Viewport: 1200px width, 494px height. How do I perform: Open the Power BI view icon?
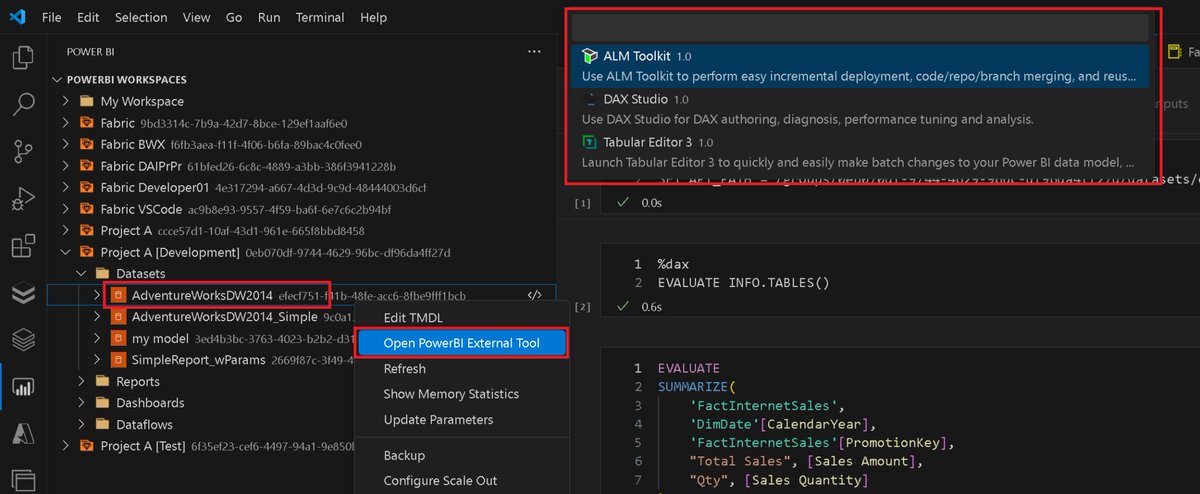(22, 387)
